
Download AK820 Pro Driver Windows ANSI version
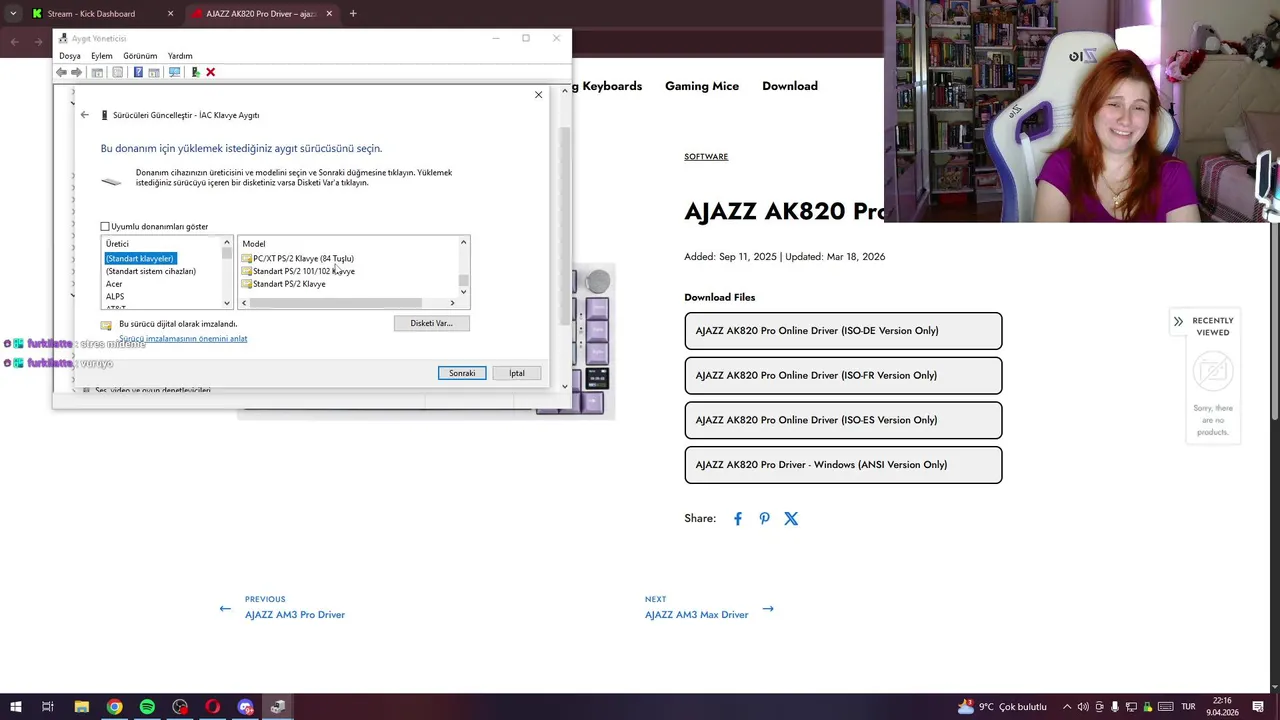coord(843,465)
